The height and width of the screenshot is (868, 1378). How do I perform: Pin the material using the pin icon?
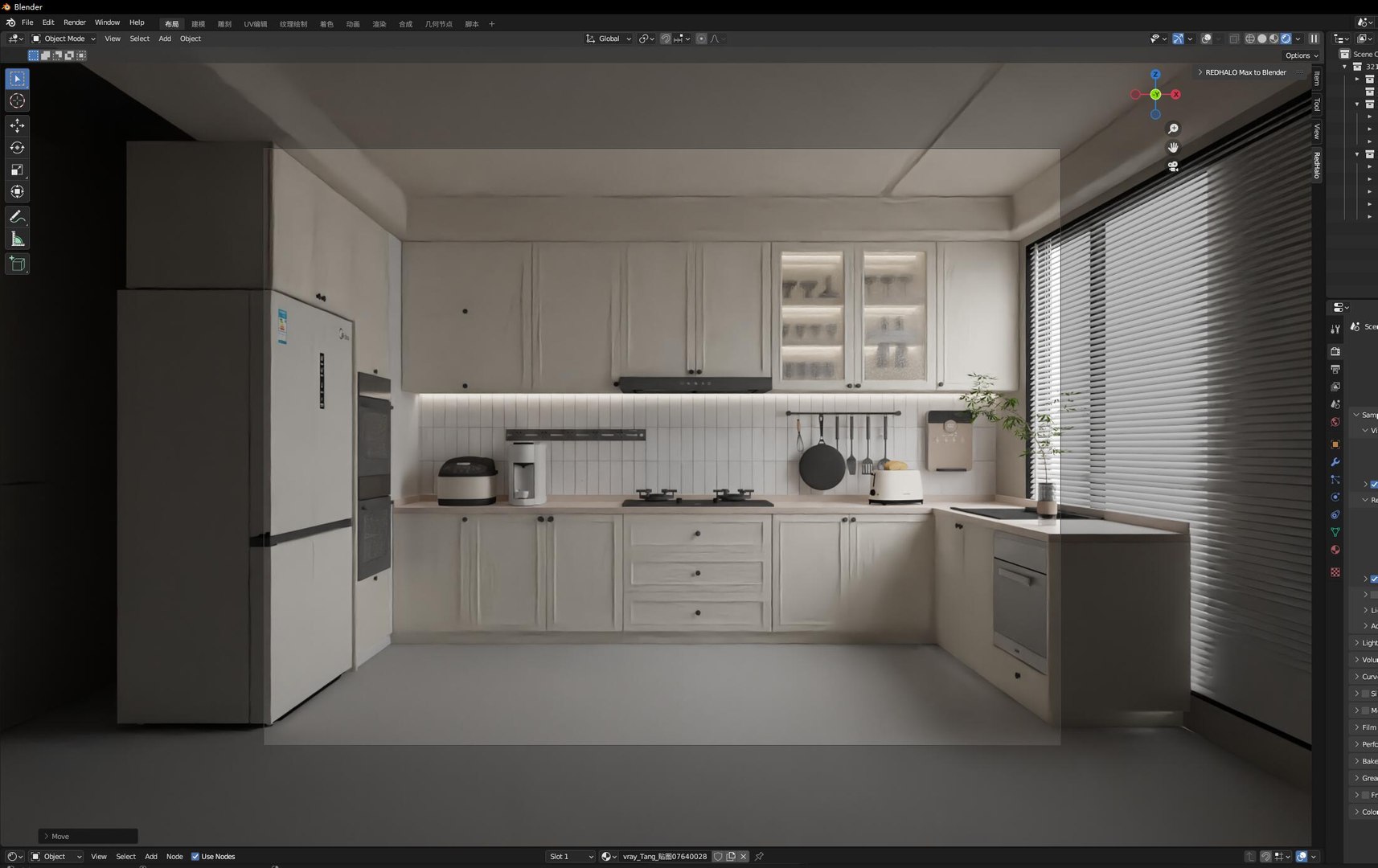point(759,857)
